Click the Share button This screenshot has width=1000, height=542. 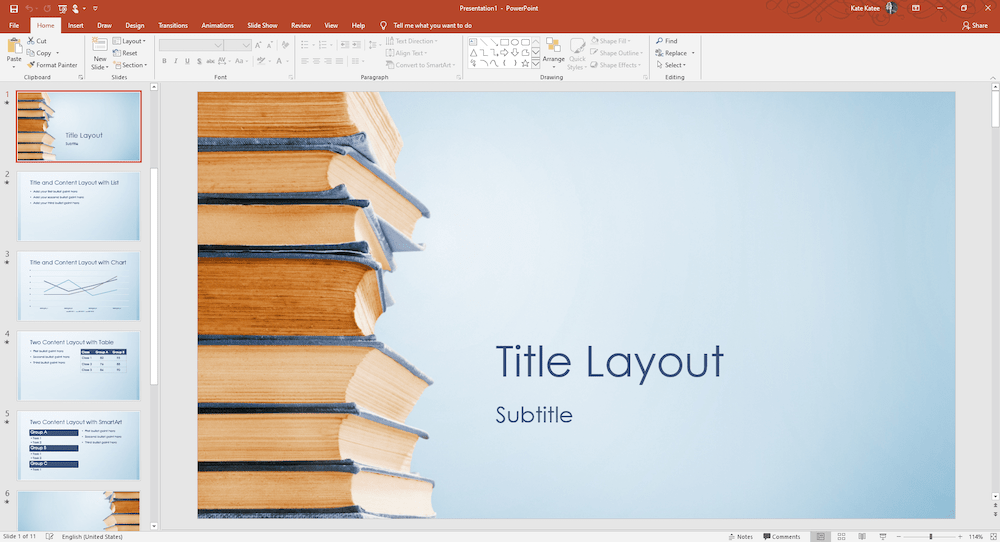(x=974, y=26)
